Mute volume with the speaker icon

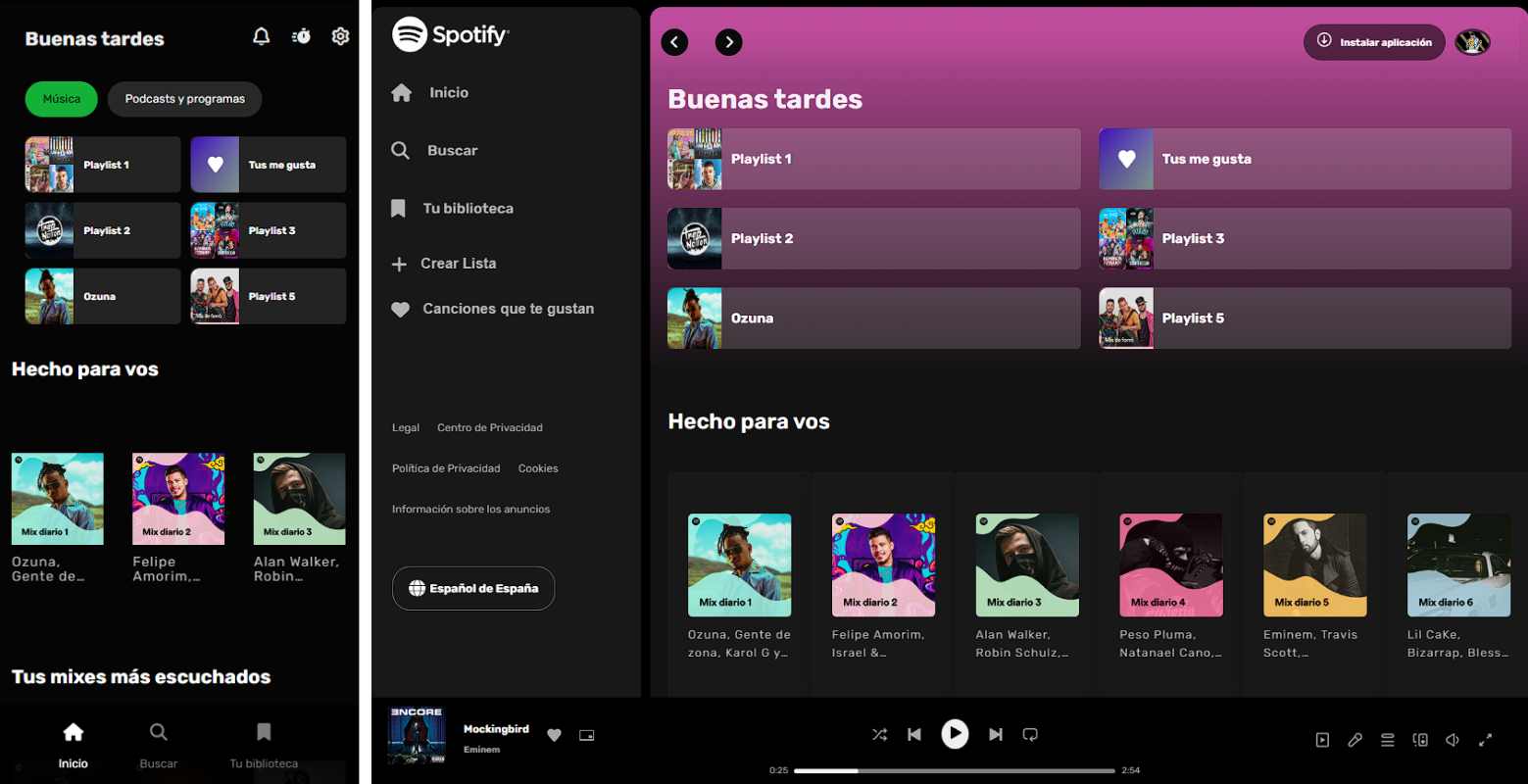click(1453, 740)
